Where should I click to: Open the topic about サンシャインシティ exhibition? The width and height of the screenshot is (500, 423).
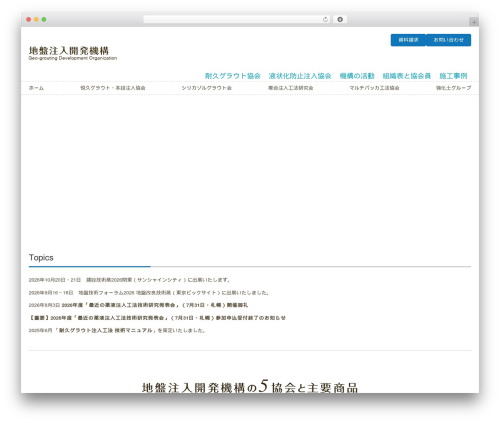tap(129, 280)
